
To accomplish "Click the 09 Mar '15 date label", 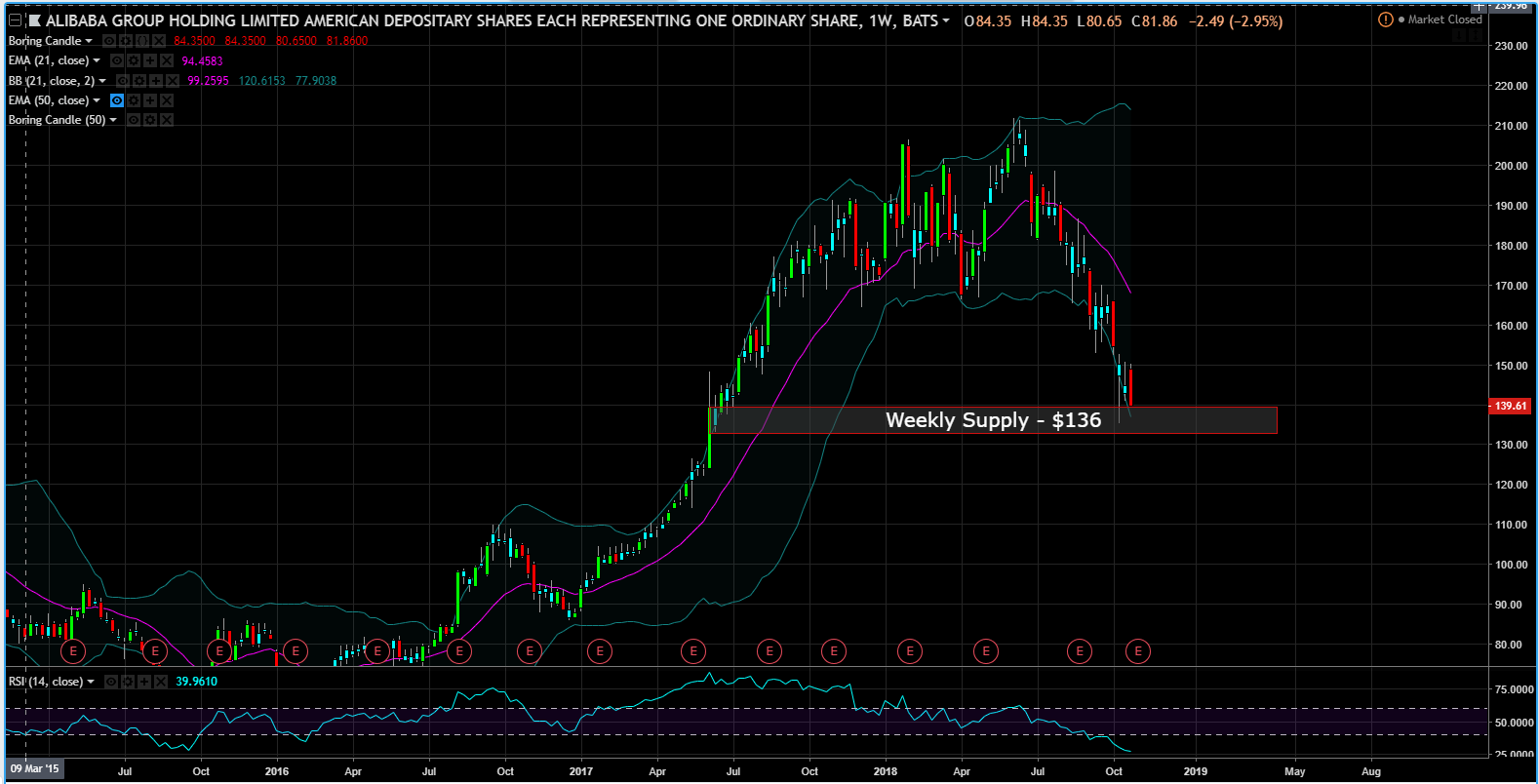I will (x=34, y=768).
